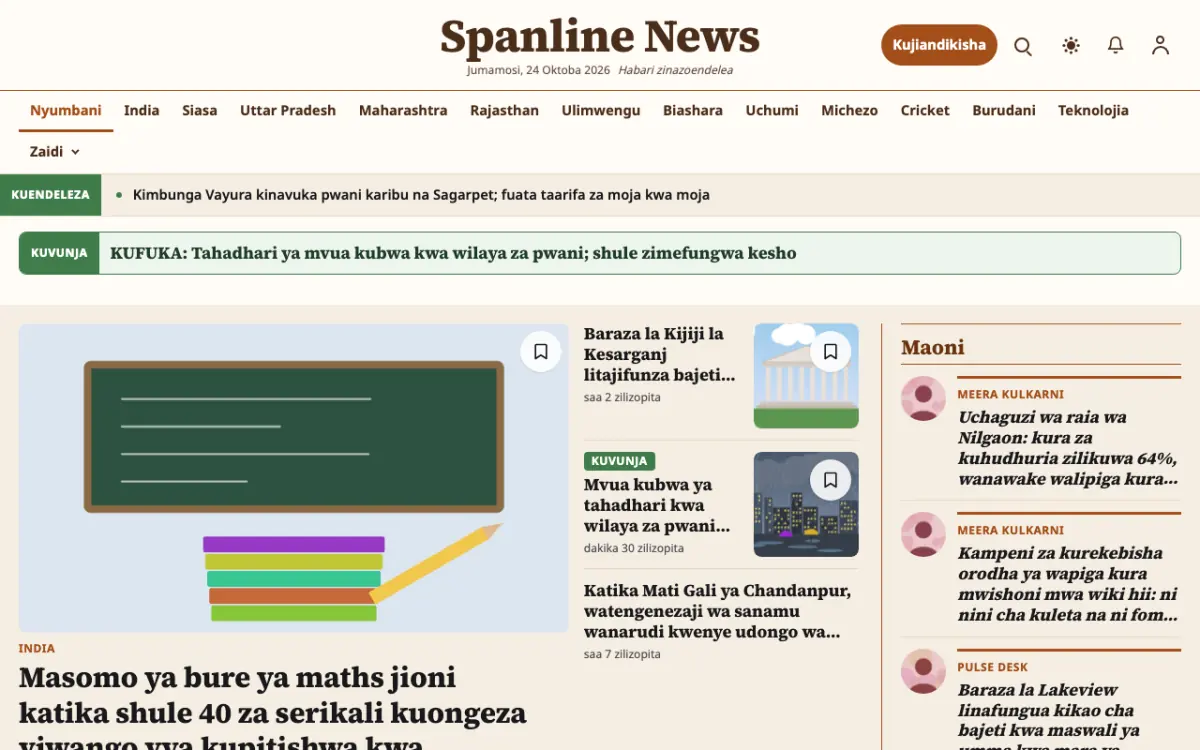Open Mvua kubwa ya tahadhari headline
Image resolution: width=1200 pixels, height=750 pixels.
click(x=657, y=505)
